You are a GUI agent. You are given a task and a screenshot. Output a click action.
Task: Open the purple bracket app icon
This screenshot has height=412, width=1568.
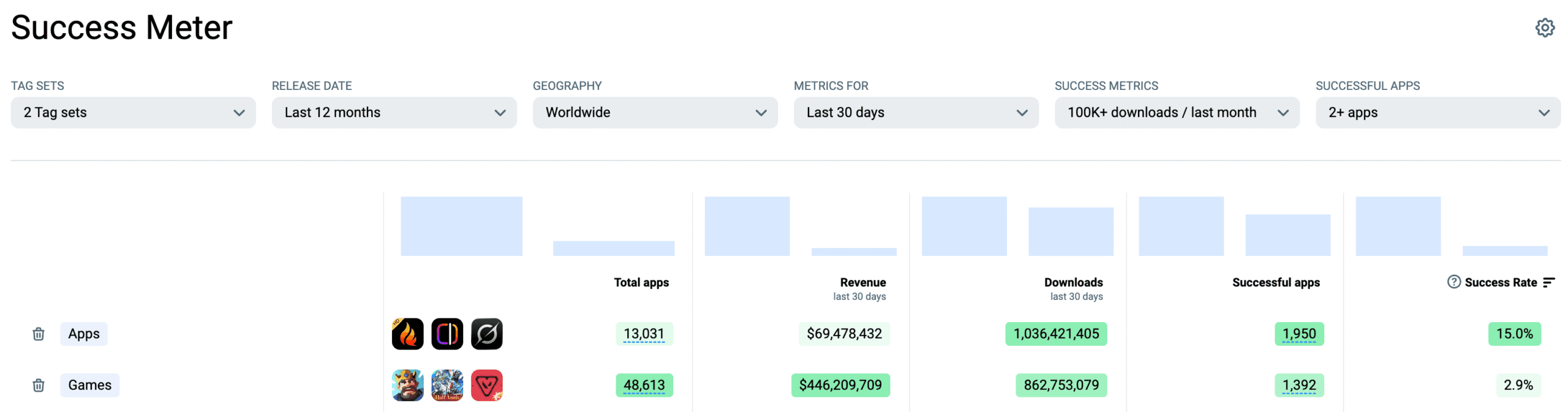tap(447, 334)
